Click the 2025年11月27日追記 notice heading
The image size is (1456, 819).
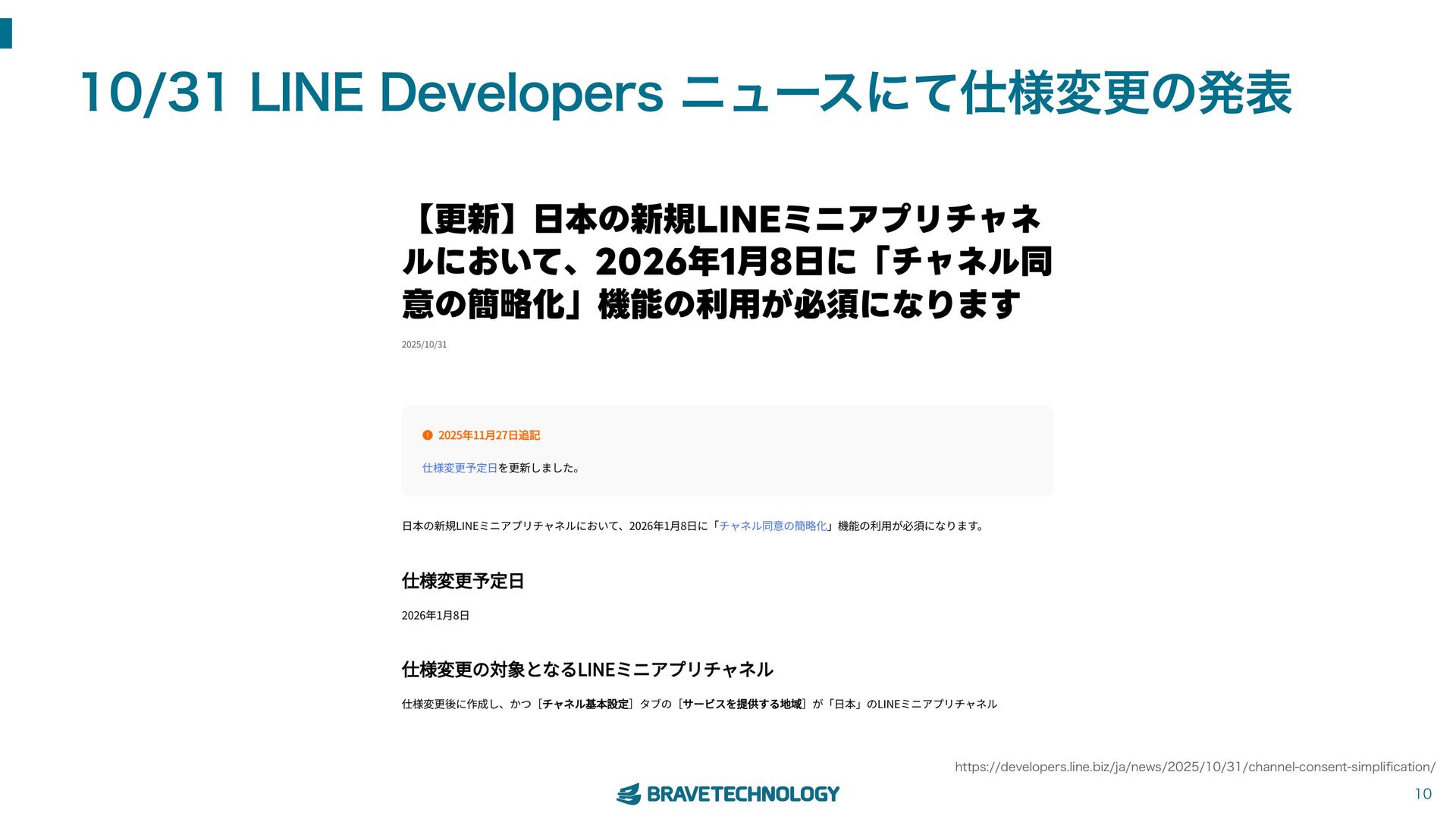[x=488, y=435]
